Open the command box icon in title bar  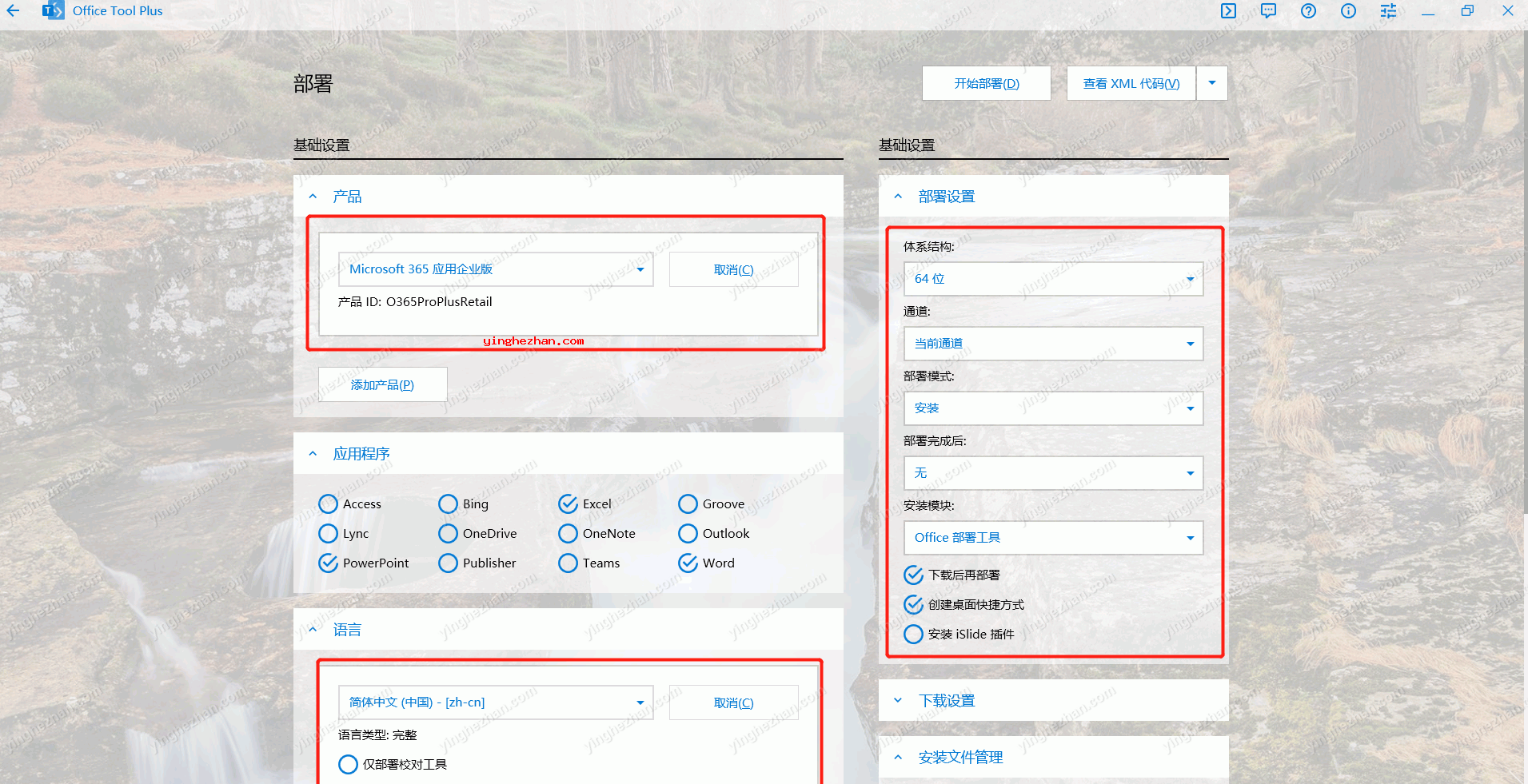point(1228,11)
